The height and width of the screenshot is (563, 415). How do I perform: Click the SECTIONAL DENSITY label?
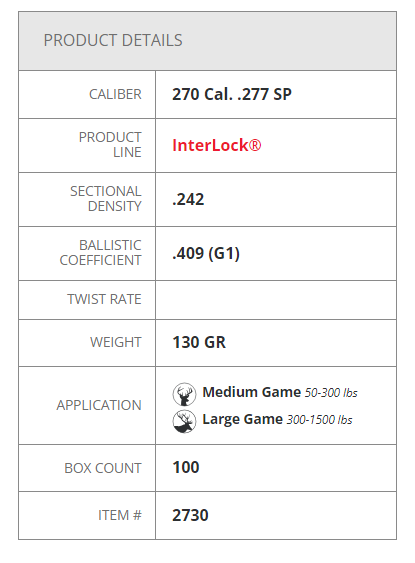[x=106, y=199]
